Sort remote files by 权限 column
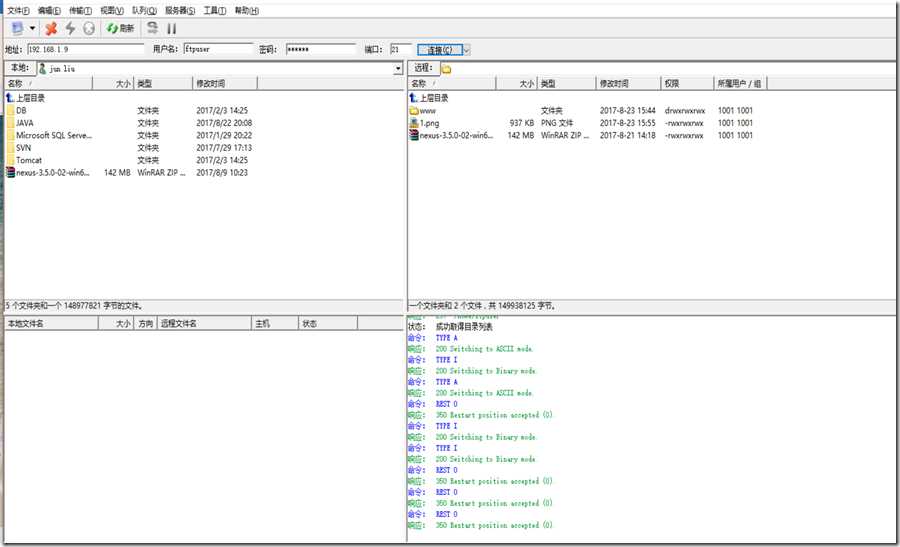Screen dimensions: 900x547 687,84
